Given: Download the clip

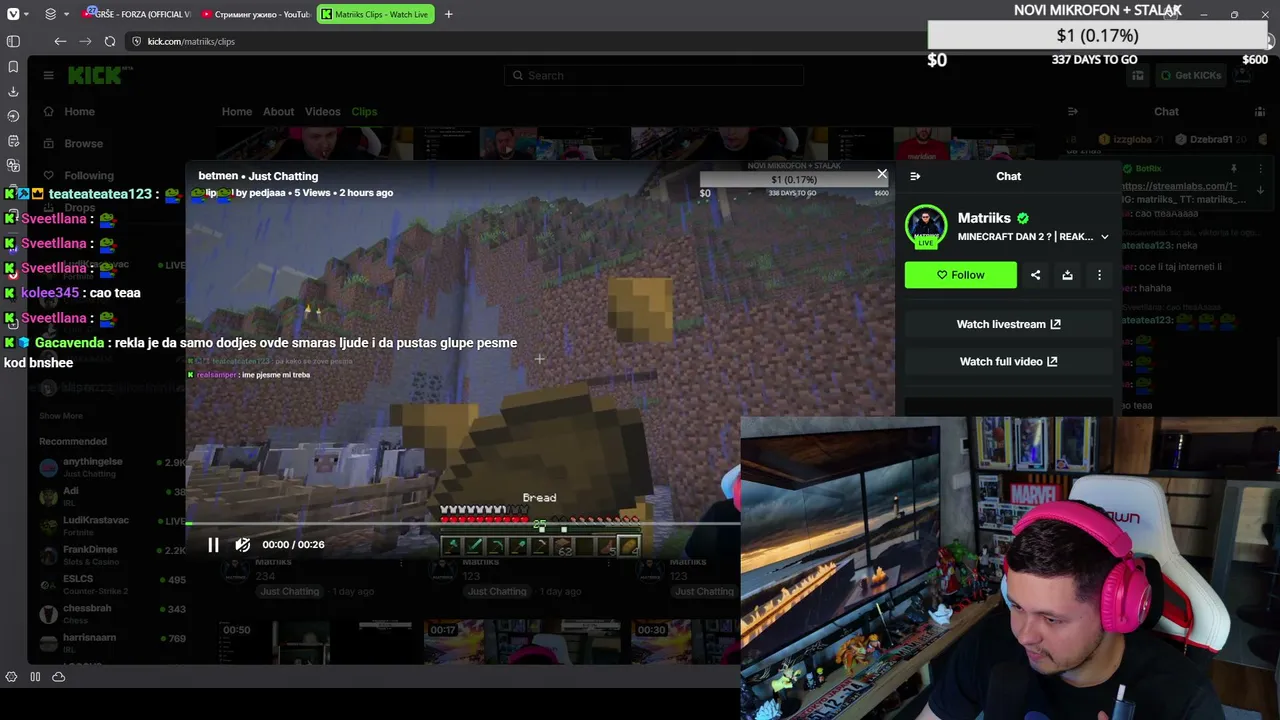Looking at the screenshot, I should [1067, 275].
